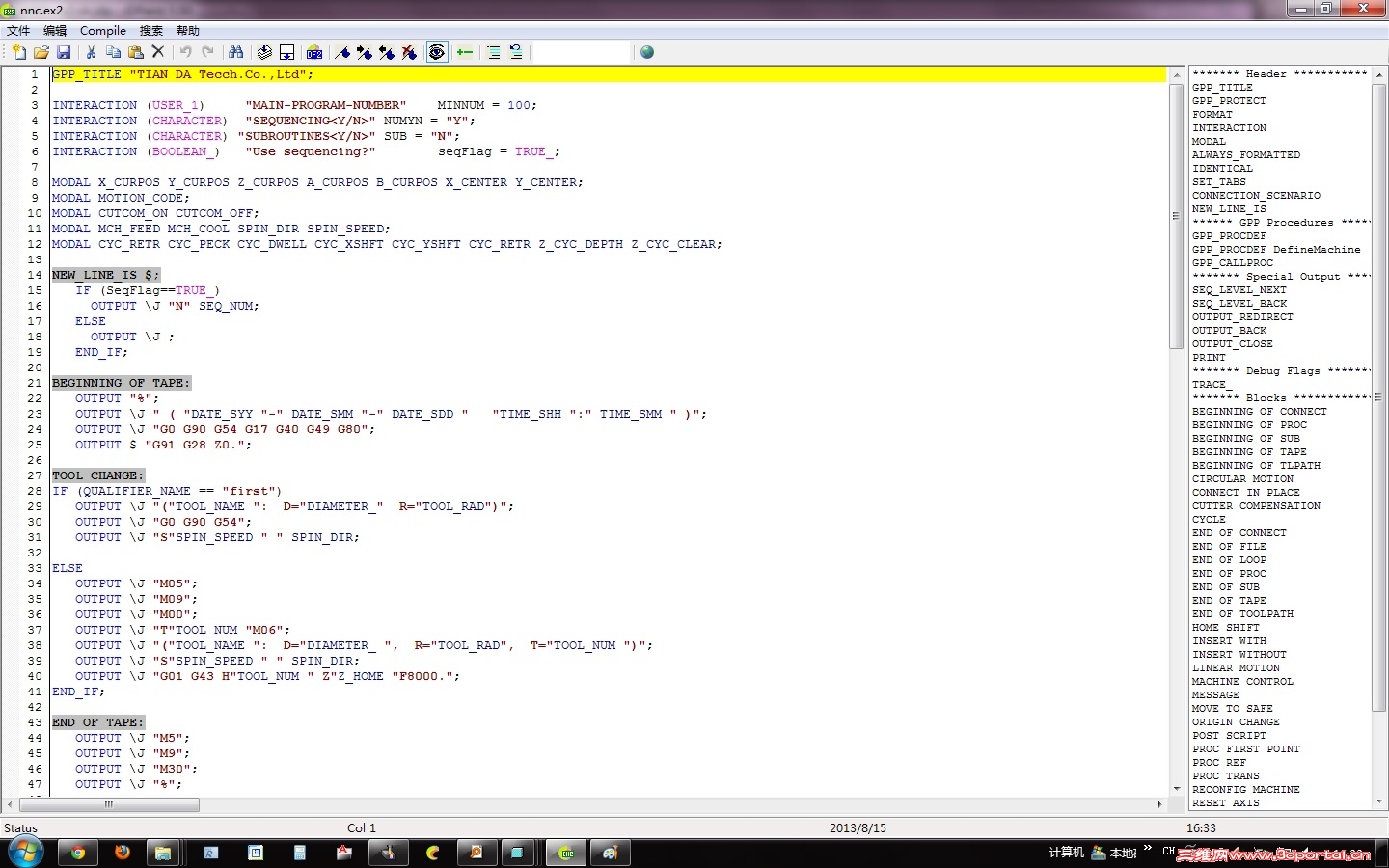Image resolution: width=1389 pixels, height=868 pixels.
Task: Jump to the previous bookmark flag icon
Action: (x=387, y=52)
